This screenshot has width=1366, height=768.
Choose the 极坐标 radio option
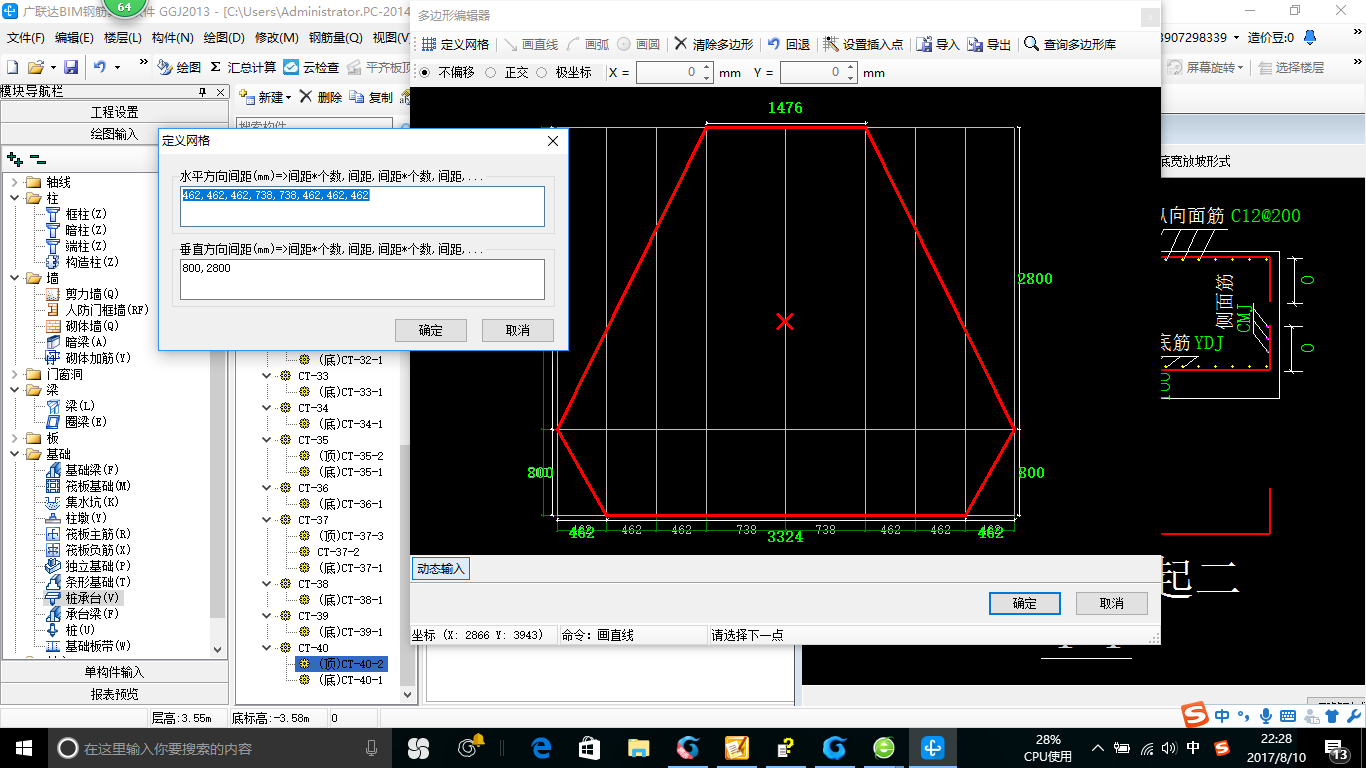[x=542, y=73]
